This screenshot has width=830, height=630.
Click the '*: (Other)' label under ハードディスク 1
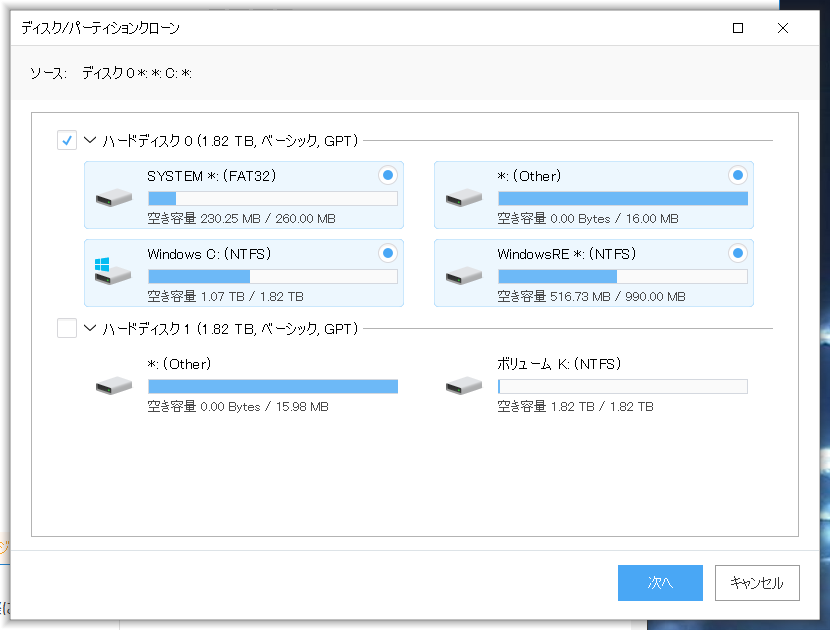pyautogui.click(x=179, y=364)
